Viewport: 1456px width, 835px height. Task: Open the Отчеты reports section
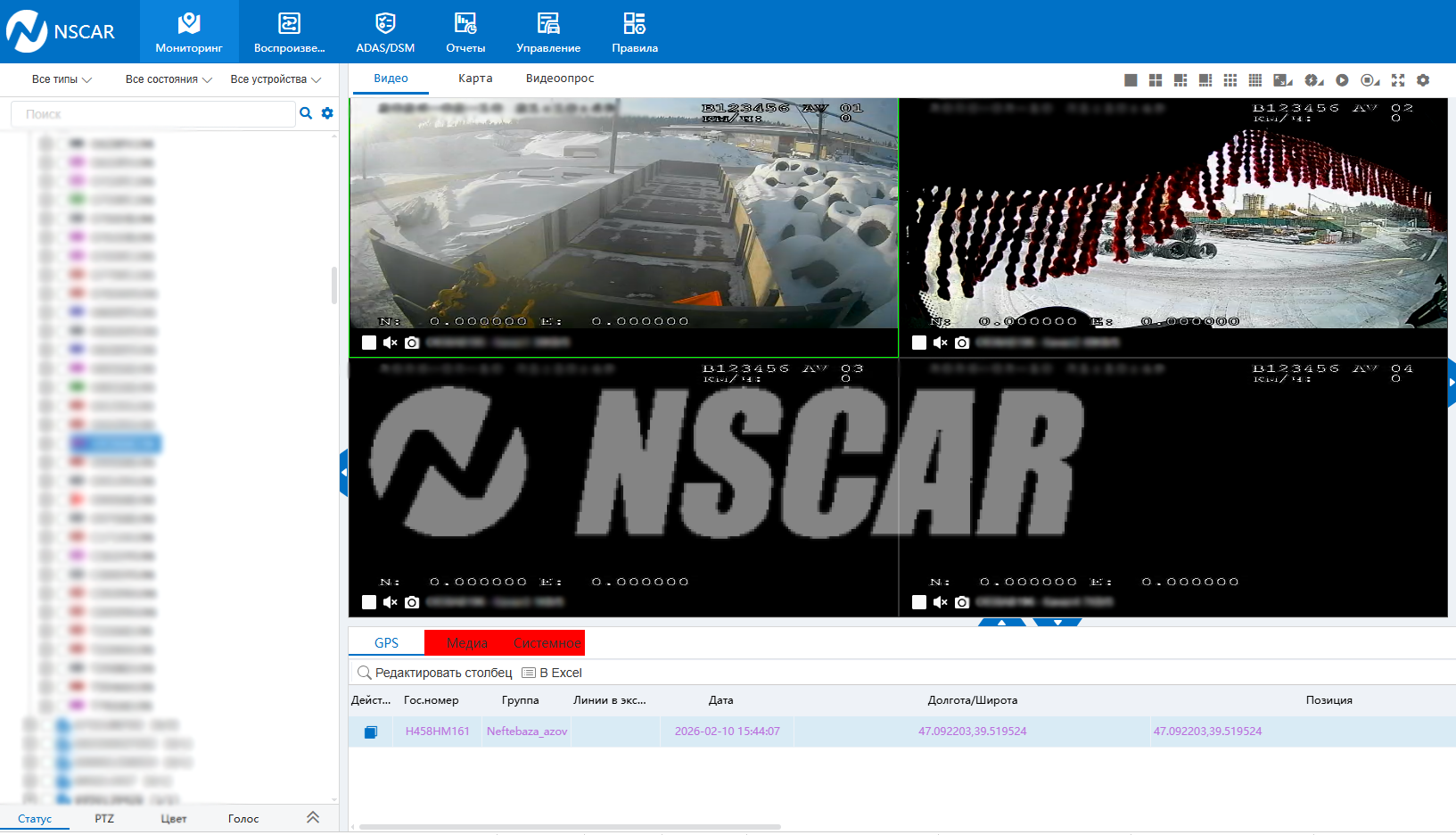[465, 32]
